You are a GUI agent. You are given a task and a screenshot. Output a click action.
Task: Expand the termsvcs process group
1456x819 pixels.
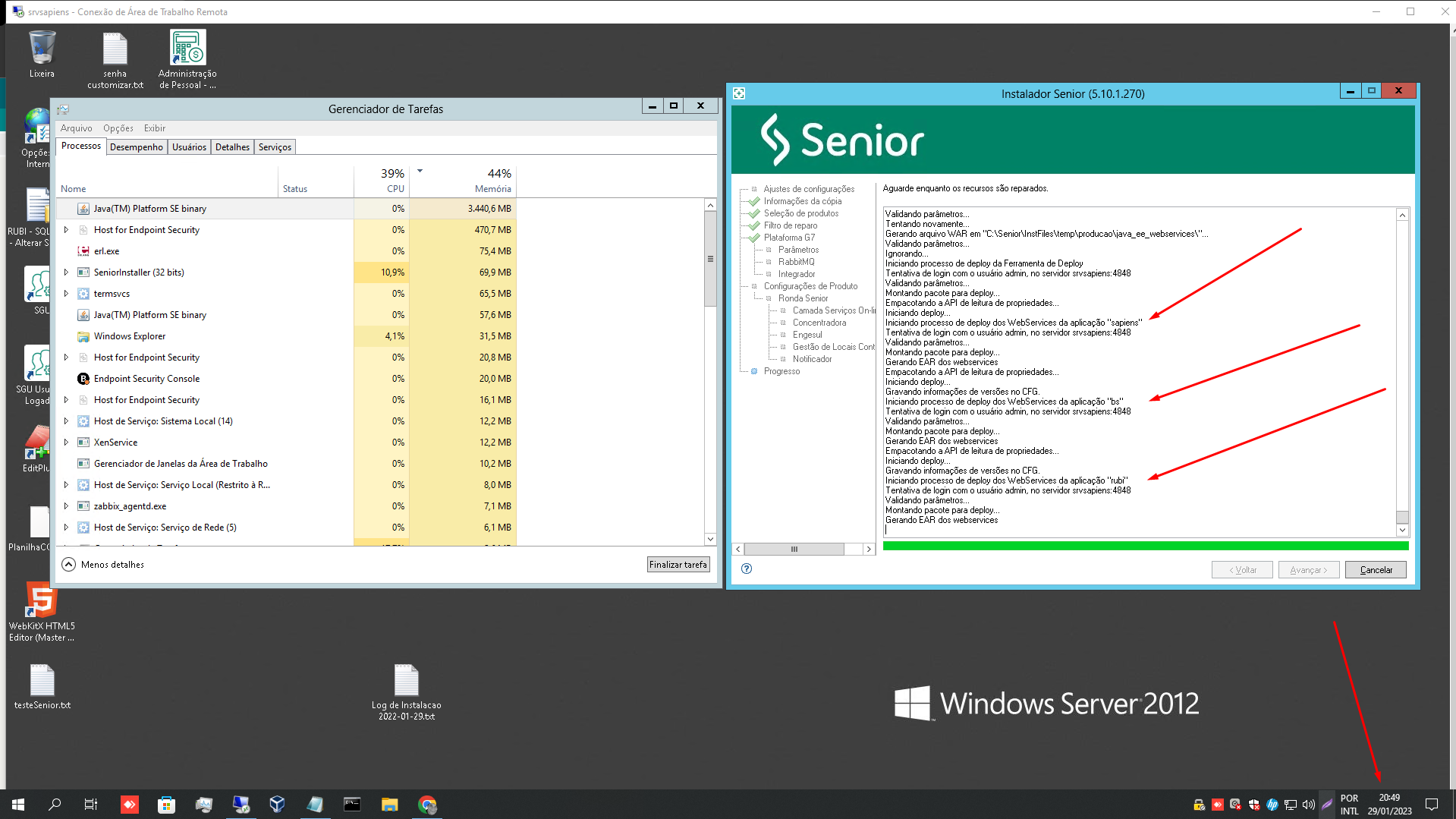coord(66,294)
